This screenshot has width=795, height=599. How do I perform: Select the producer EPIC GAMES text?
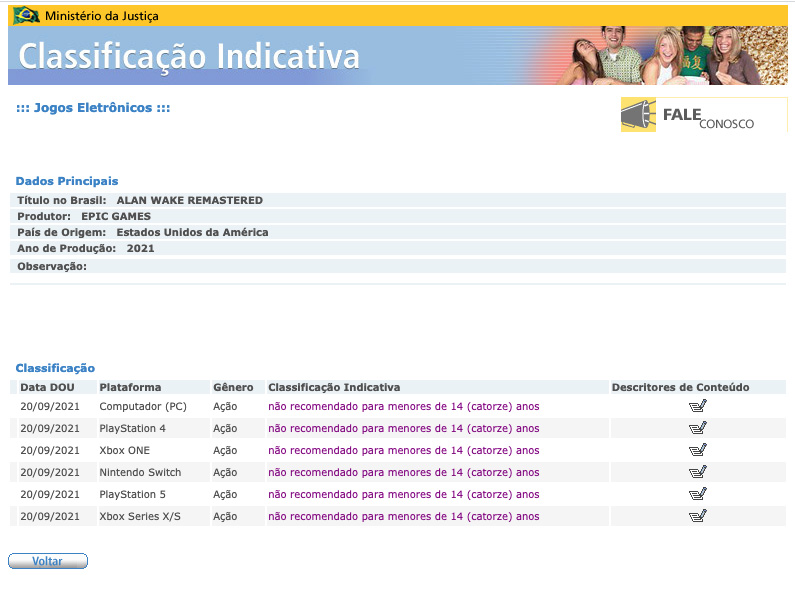click(116, 216)
